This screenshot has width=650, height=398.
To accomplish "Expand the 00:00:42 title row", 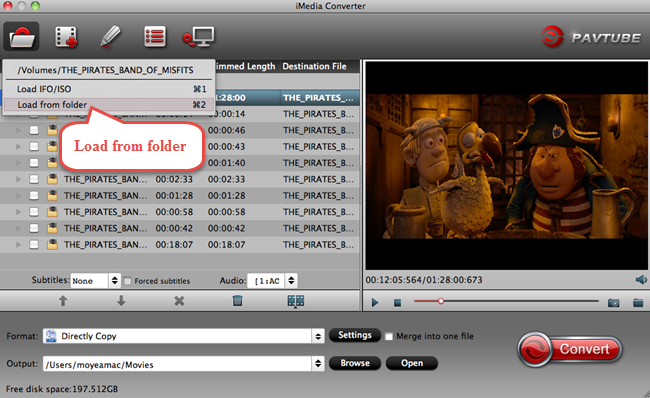I will 18,228.
